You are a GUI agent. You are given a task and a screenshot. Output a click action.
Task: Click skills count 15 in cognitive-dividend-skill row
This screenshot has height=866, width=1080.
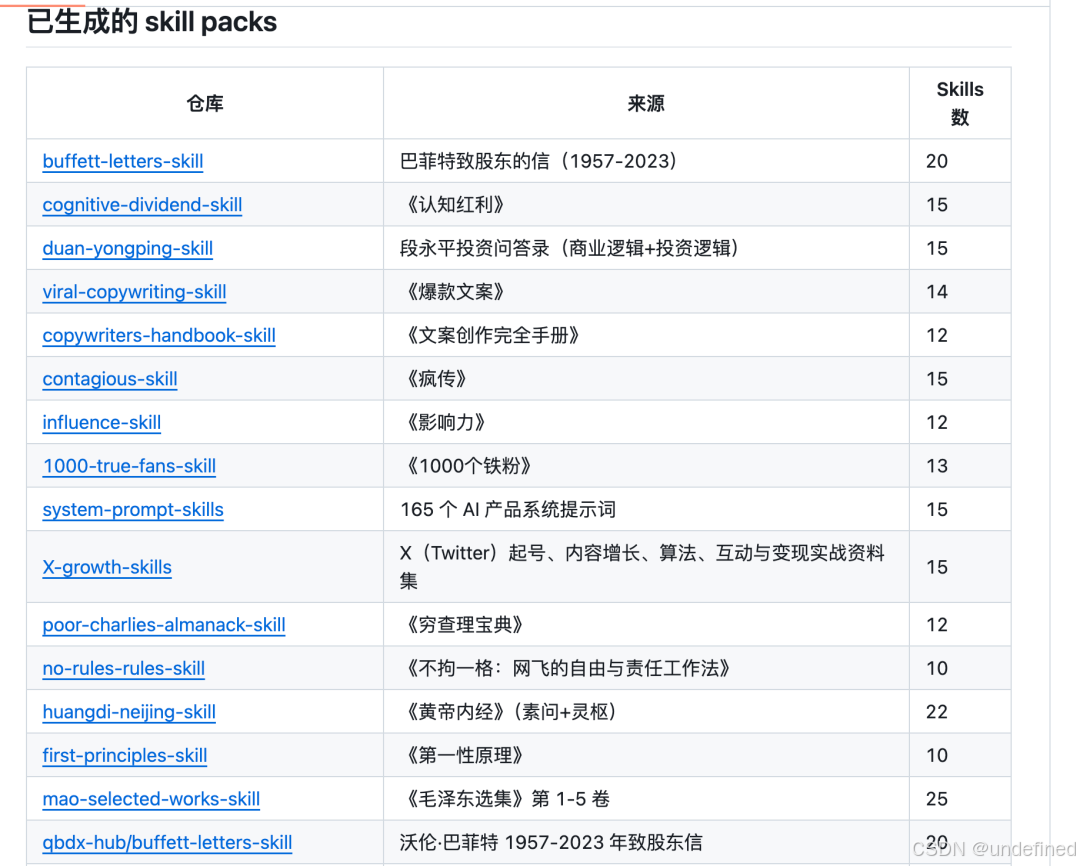point(937,205)
